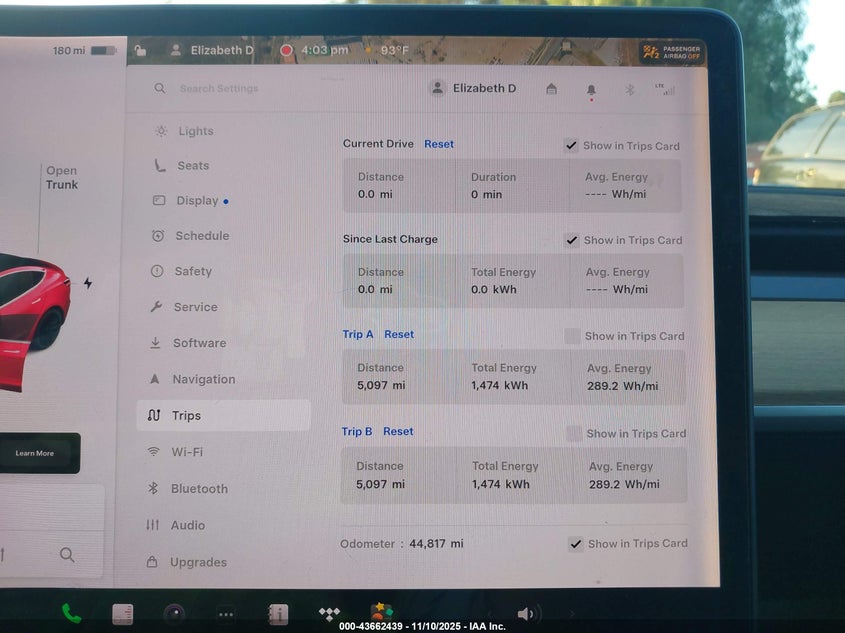Viewport: 845px width, 633px height.
Task: Enable Show in Trips Card for Trip A
Action: coord(572,336)
